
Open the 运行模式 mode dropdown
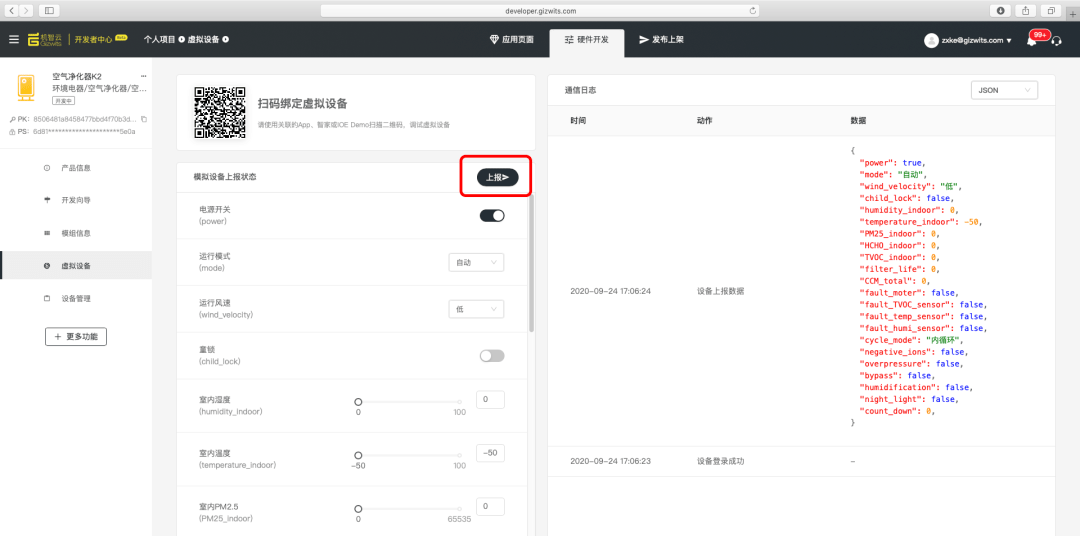(x=476, y=262)
